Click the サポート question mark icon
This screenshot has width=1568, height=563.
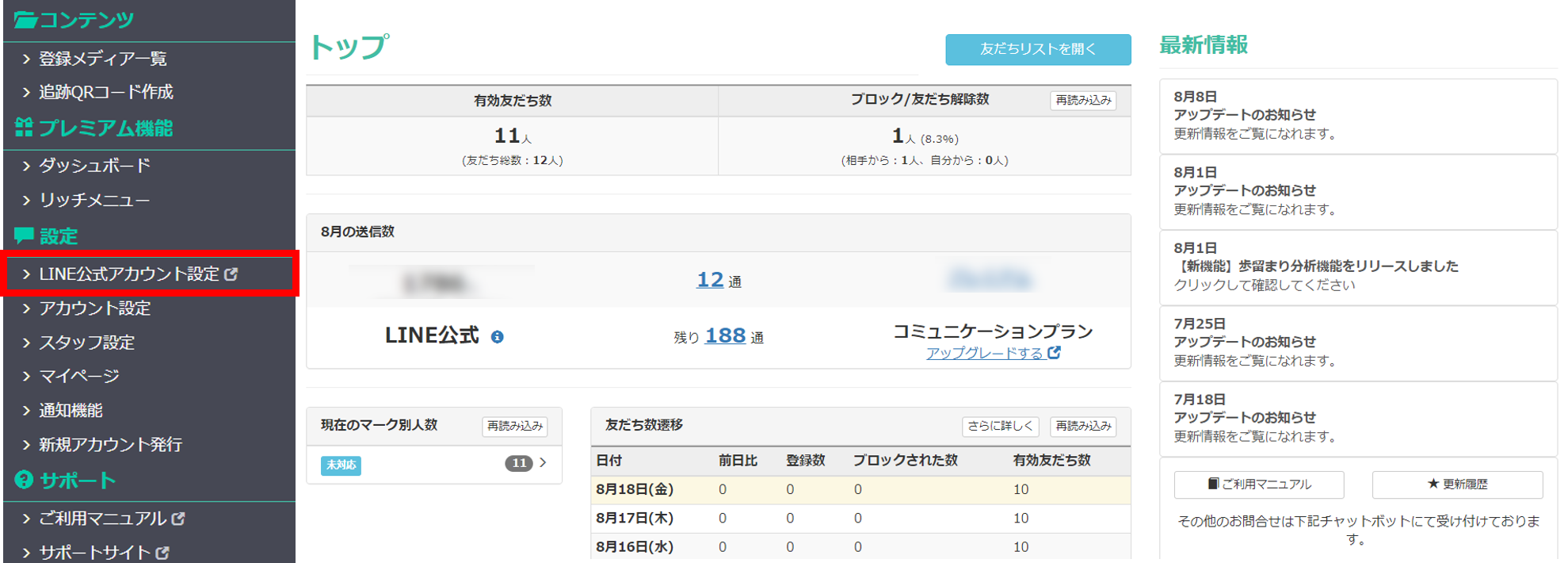click(24, 480)
